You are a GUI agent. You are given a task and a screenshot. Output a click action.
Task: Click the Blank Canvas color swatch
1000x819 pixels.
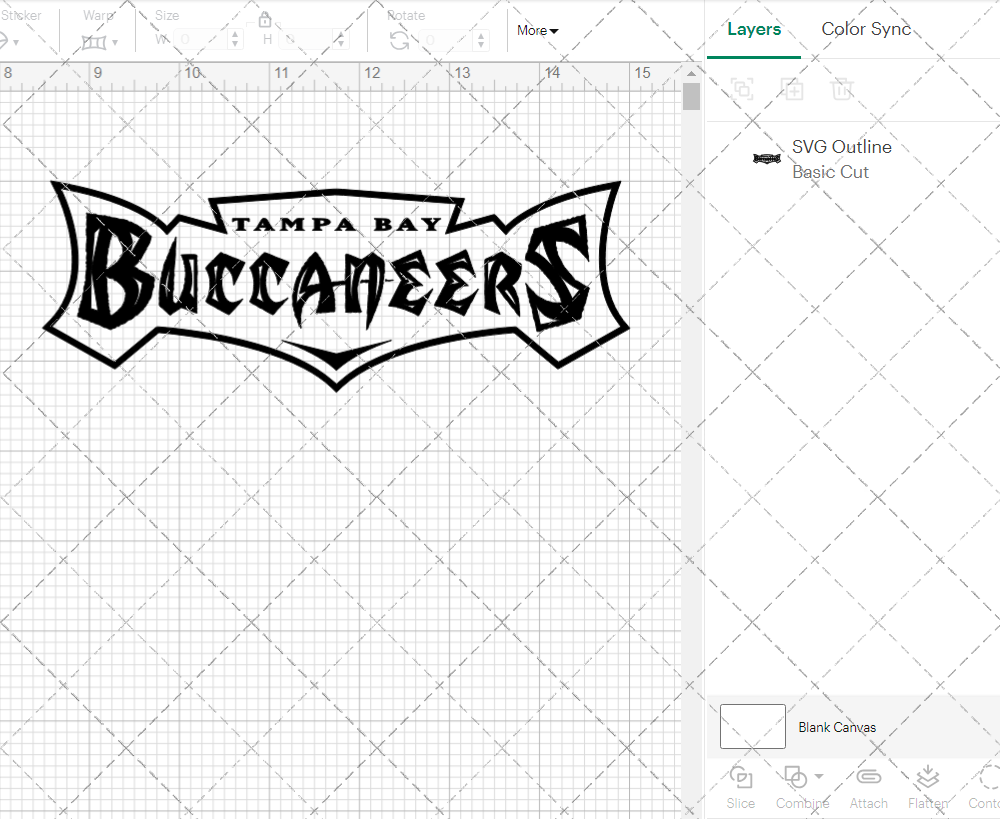[x=752, y=727]
